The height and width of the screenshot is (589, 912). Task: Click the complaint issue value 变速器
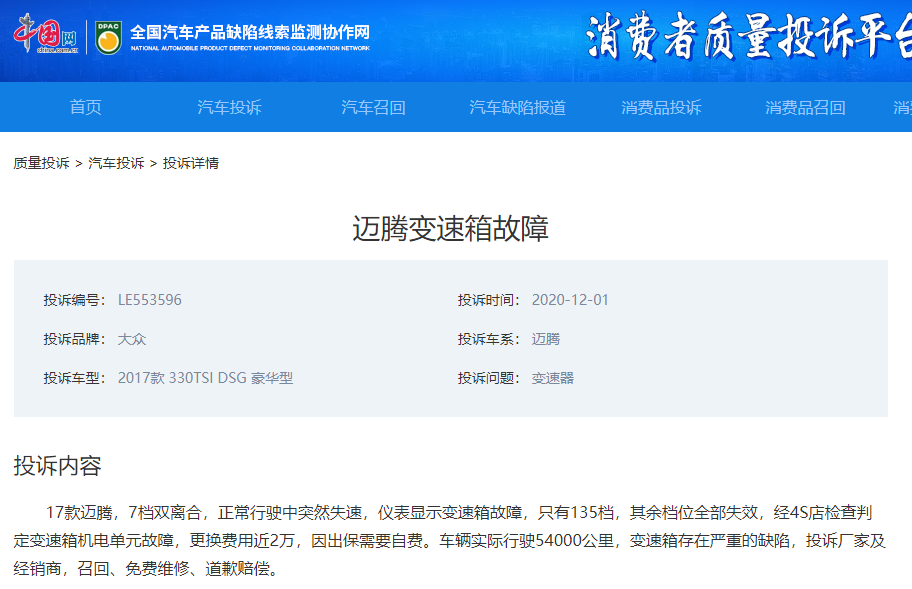coord(553,378)
